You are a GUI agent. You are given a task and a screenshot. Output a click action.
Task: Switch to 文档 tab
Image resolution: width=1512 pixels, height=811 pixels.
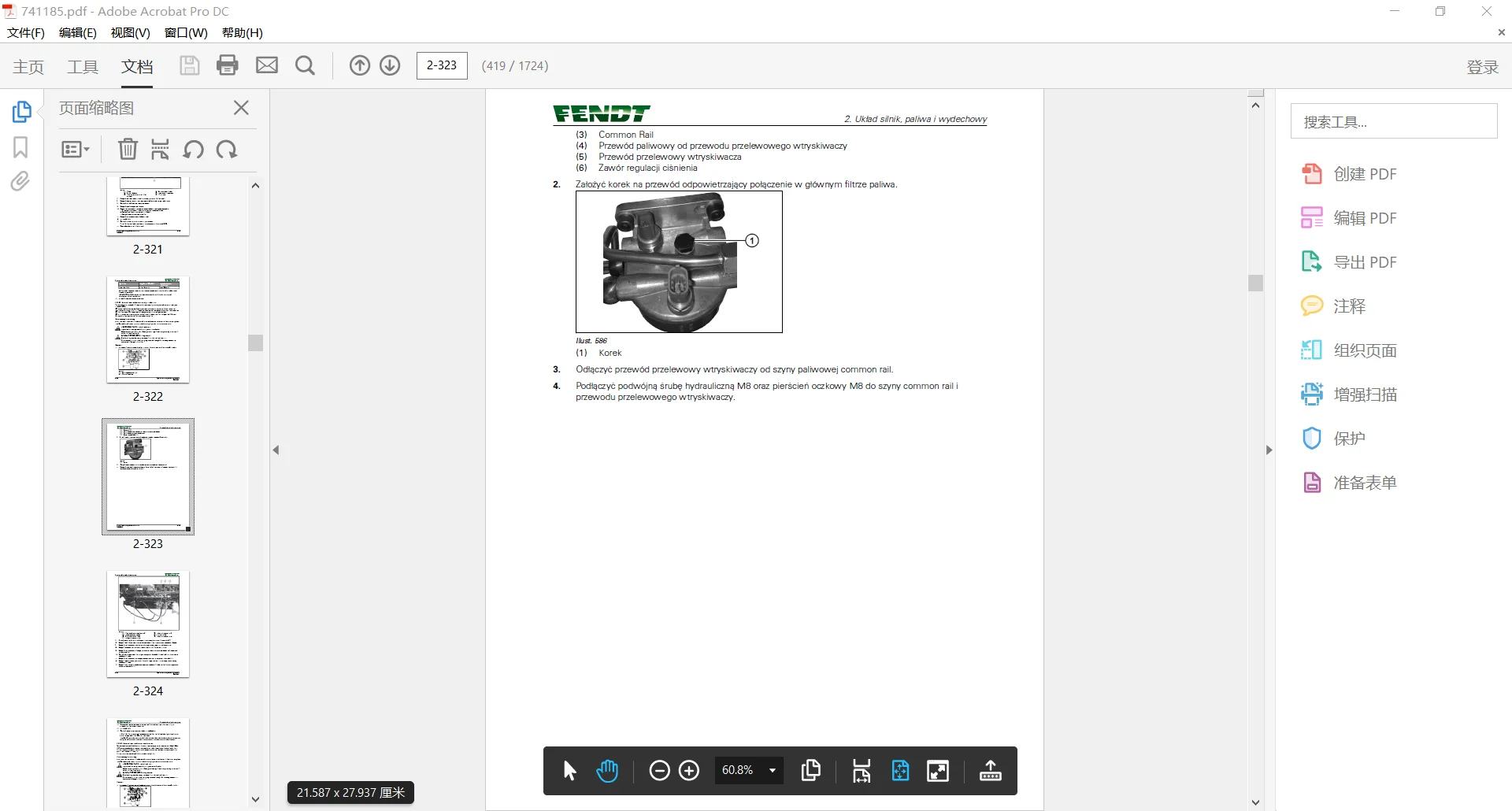pyautogui.click(x=137, y=67)
